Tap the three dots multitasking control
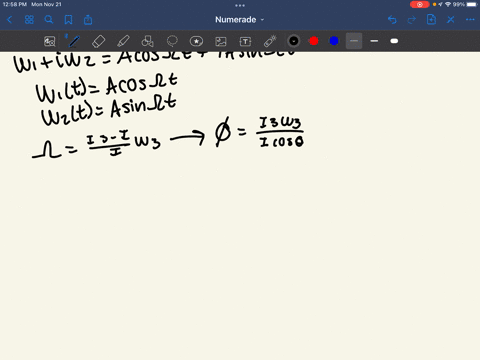Viewport: 480px width, 360px height. [240, 5]
